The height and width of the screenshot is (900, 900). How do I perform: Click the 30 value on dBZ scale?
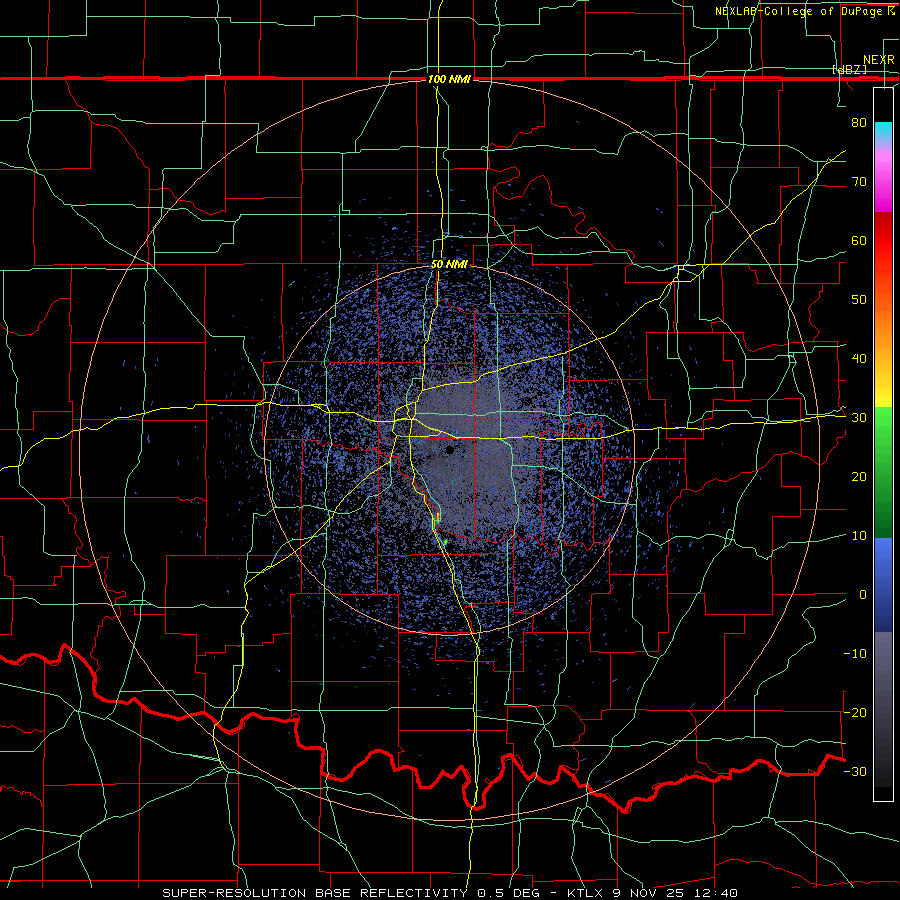(859, 417)
